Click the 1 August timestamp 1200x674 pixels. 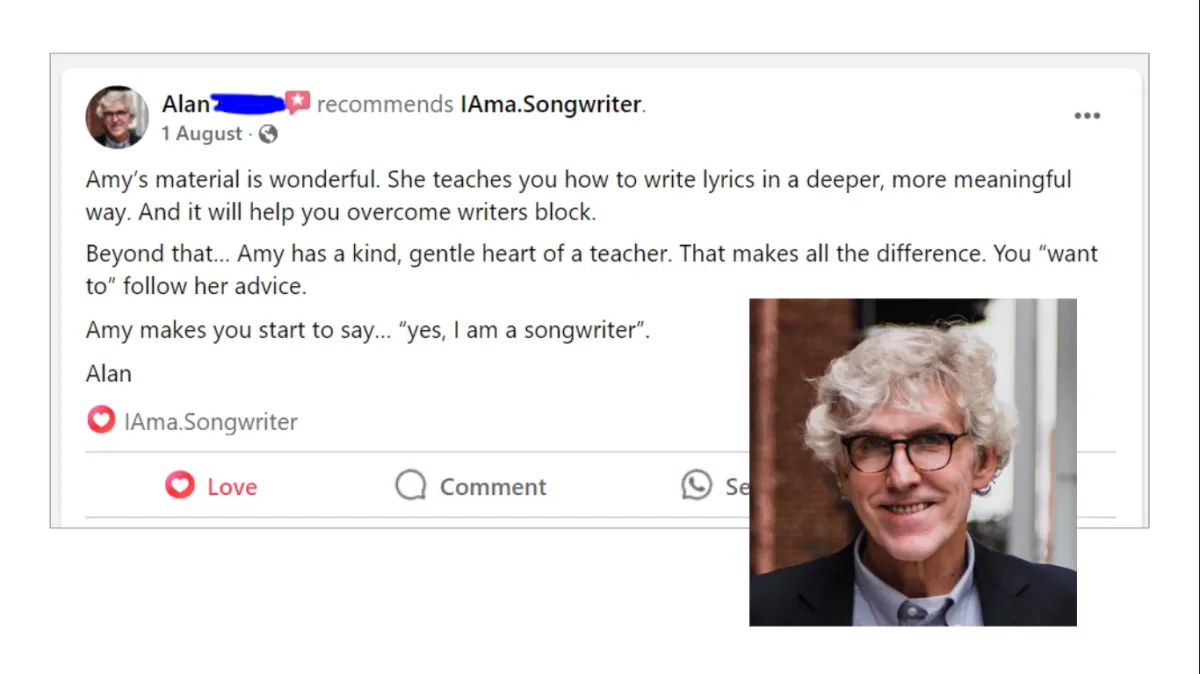(202, 134)
